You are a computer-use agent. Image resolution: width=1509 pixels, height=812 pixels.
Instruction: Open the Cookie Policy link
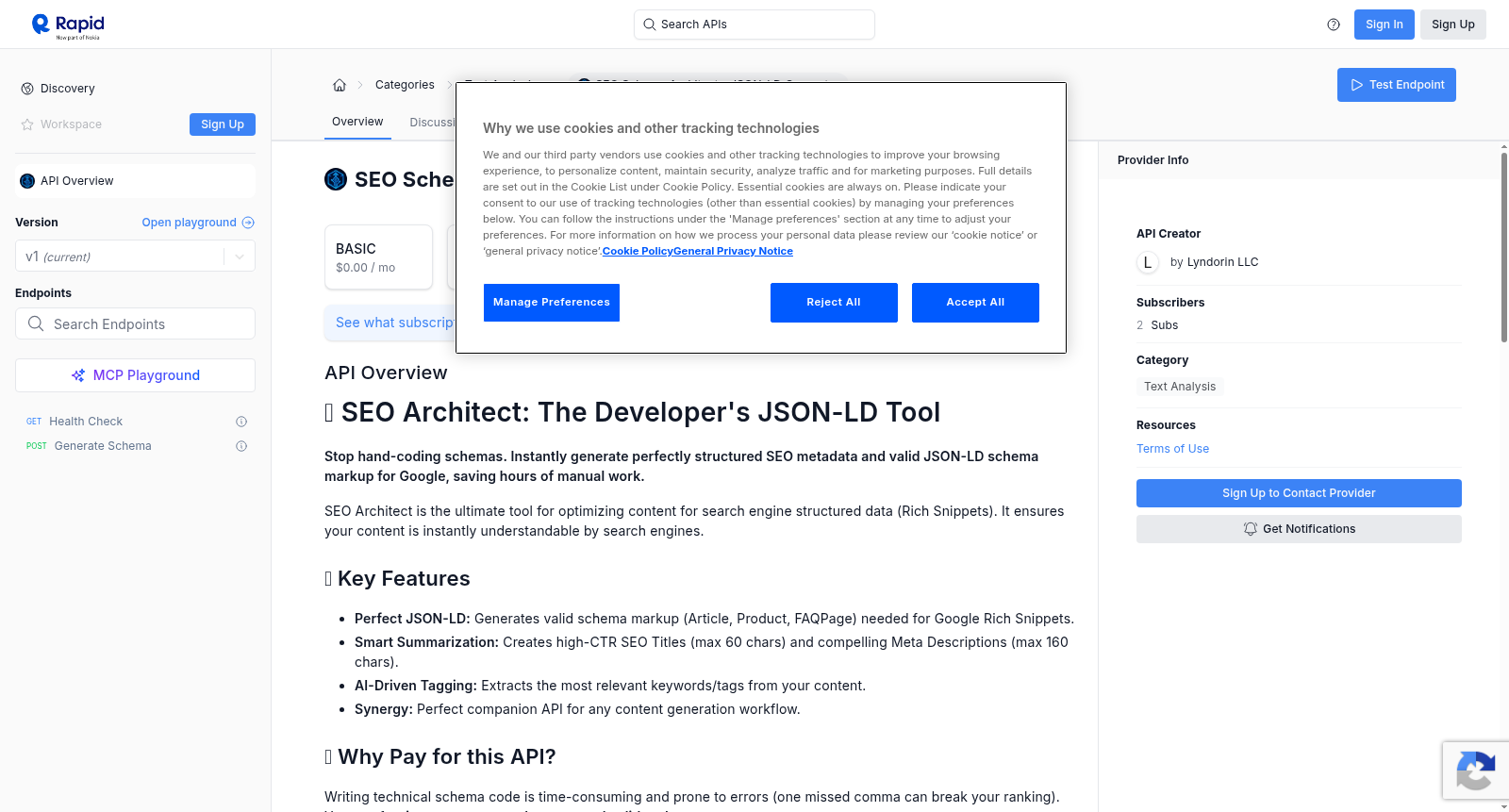tap(638, 251)
